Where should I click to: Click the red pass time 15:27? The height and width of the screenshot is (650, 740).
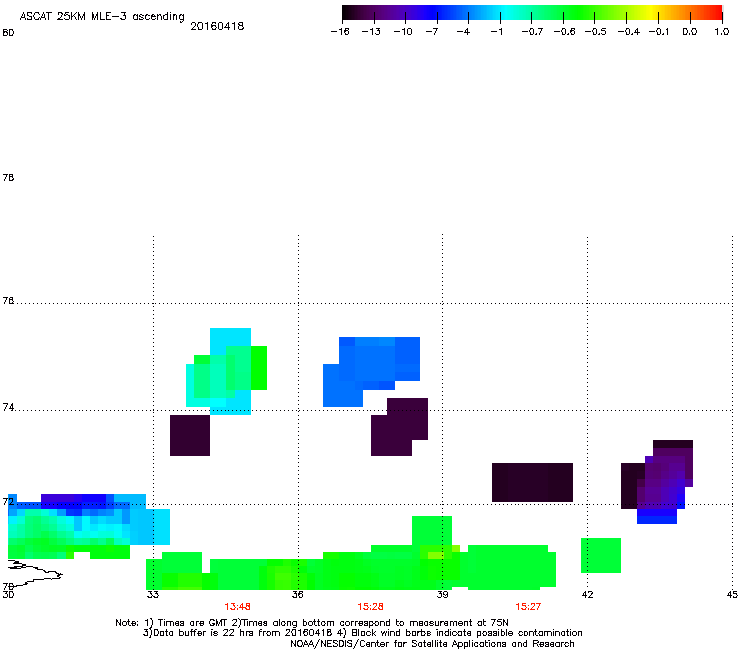[x=528, y=607]
